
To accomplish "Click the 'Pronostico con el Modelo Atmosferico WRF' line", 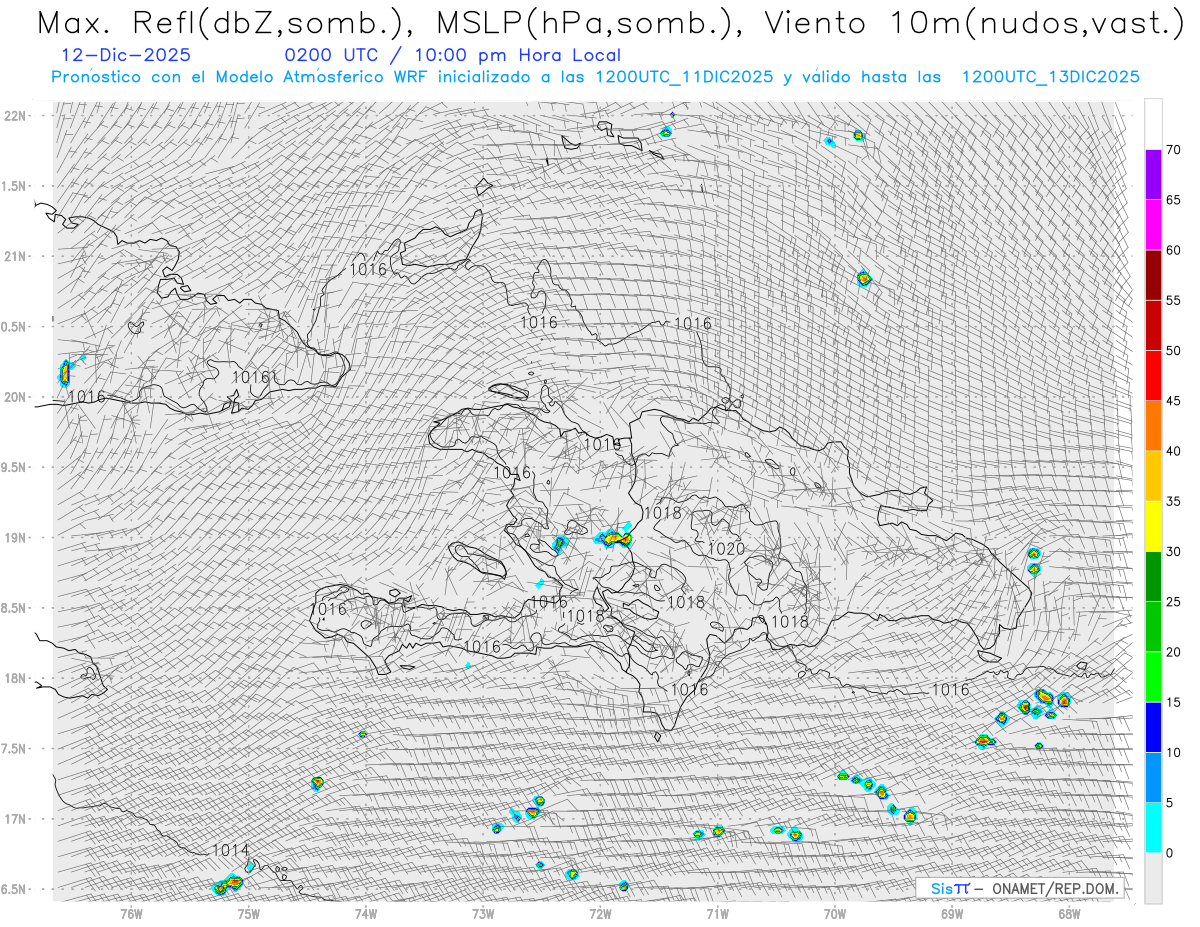I will coord(595,77).
